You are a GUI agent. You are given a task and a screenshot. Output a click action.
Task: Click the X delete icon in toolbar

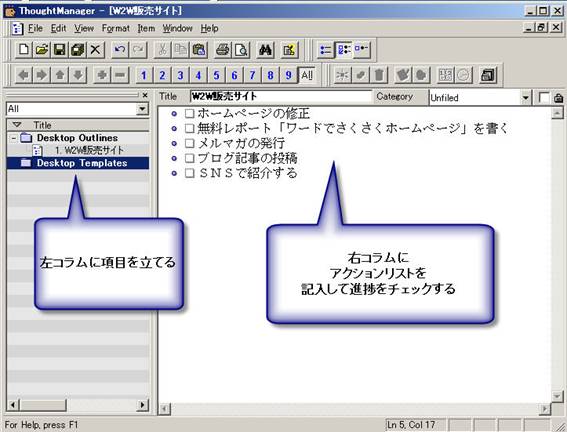click(95, 50)
